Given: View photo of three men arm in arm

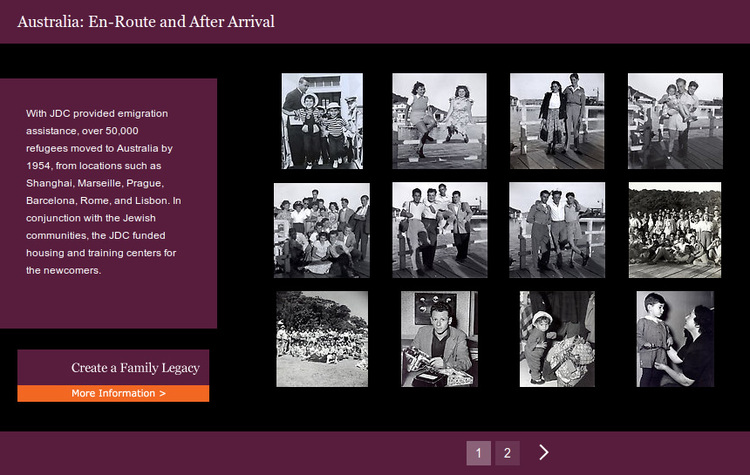Looking at the screenshot, I should point(557,230).
